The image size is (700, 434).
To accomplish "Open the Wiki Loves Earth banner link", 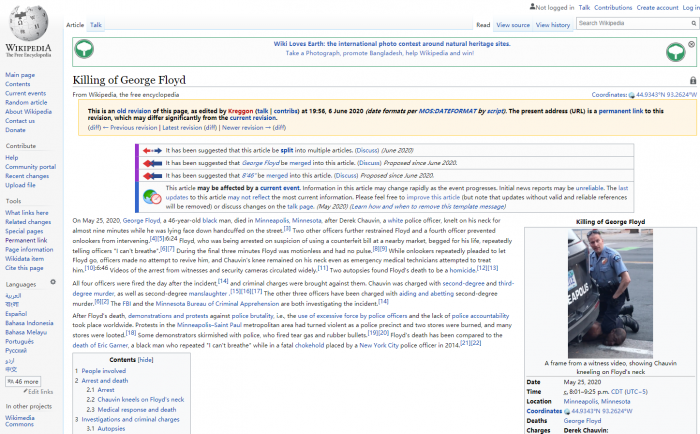I will (392, 44).
